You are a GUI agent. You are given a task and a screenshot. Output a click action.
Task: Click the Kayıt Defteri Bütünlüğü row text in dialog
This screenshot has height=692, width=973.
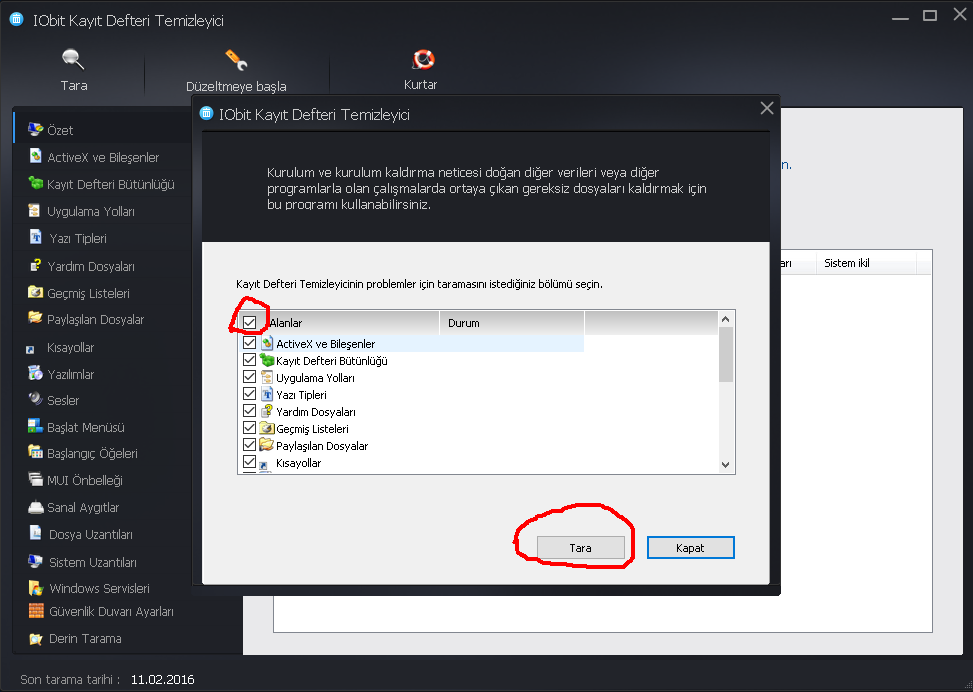[x=332, y=361]
